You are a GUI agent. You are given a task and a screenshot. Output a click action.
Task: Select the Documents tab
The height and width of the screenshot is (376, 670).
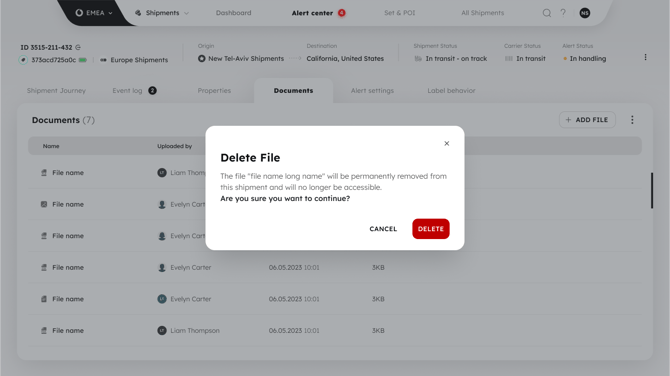coord(293,91)
